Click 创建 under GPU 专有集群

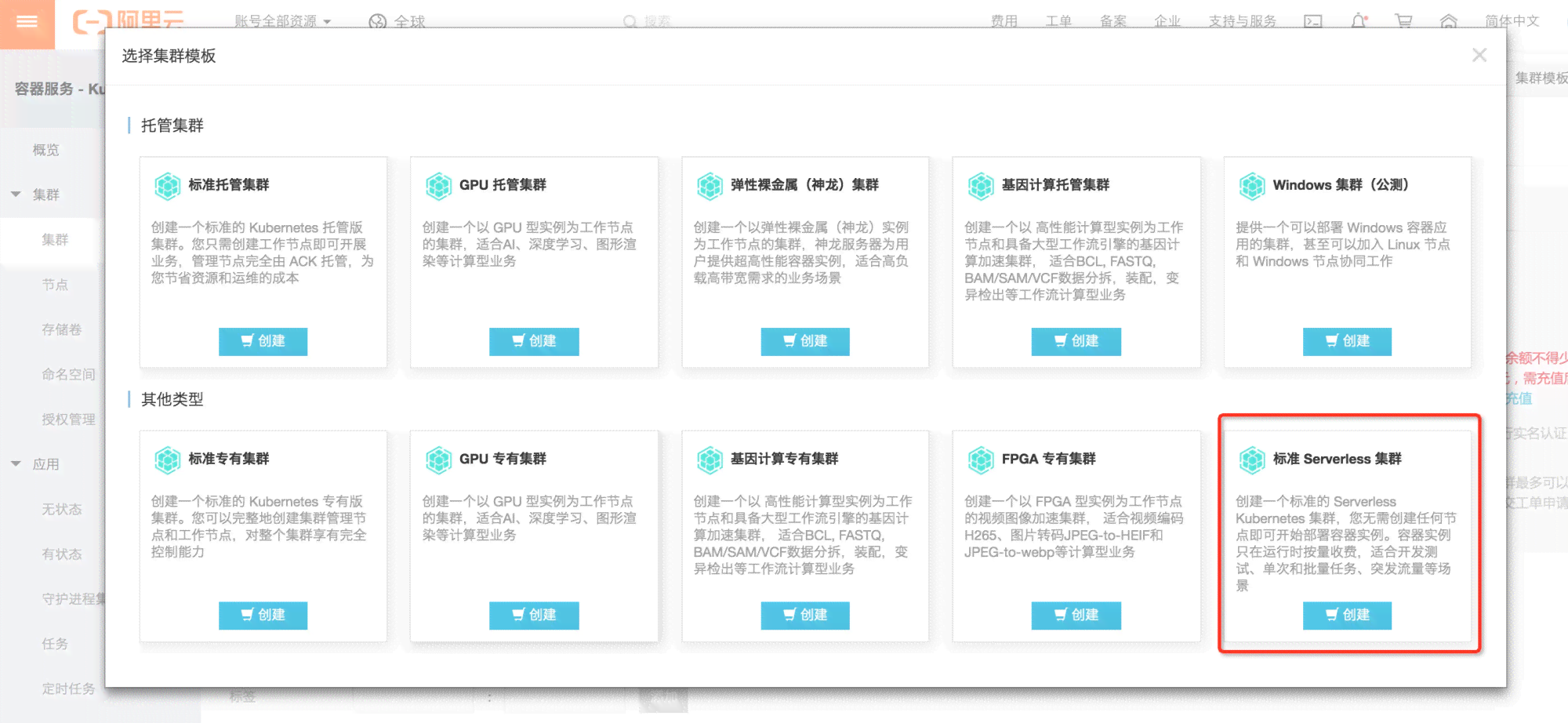click(534, 615)
